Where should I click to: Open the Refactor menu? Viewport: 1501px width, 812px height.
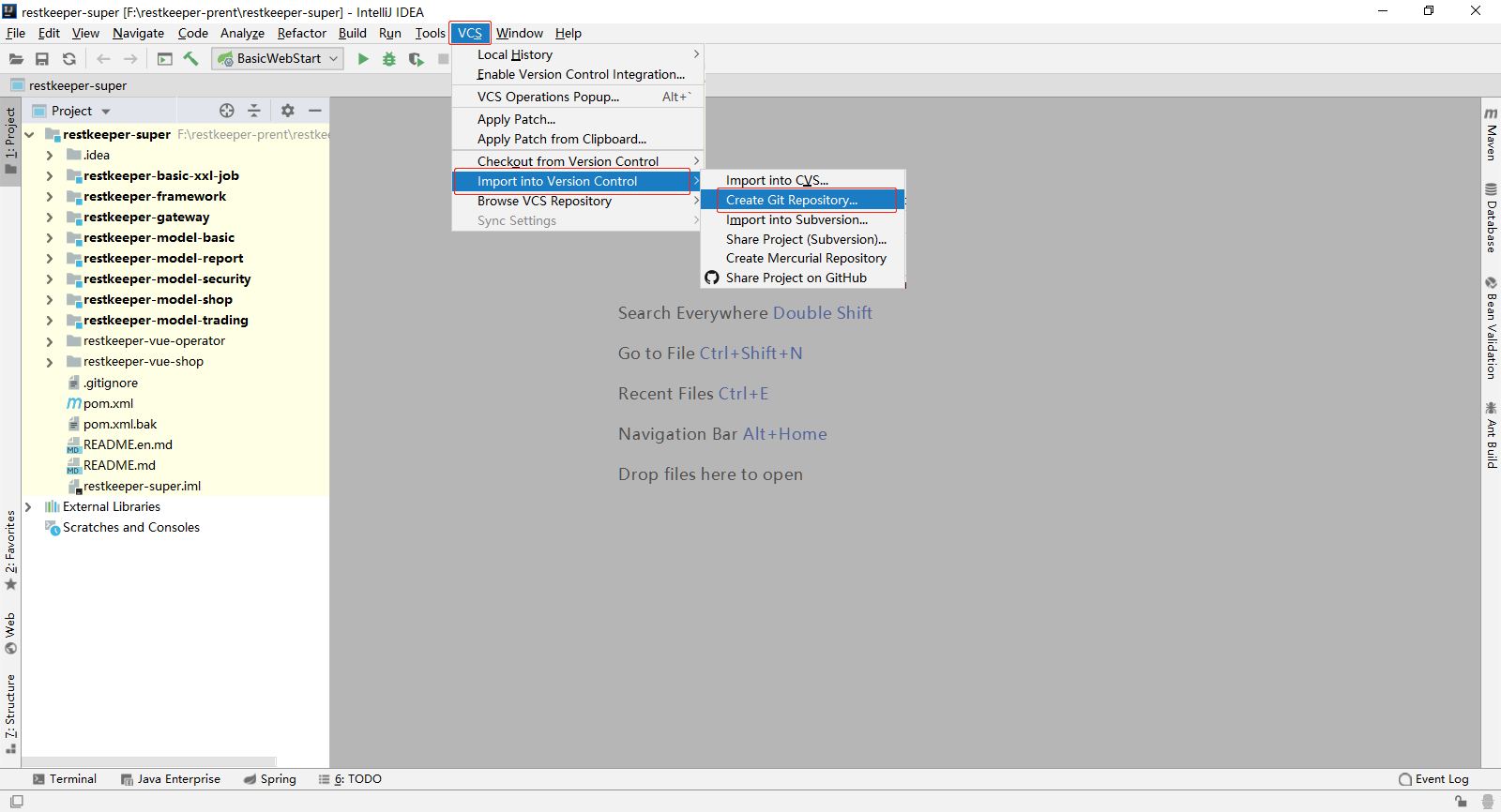coord(302,33)
